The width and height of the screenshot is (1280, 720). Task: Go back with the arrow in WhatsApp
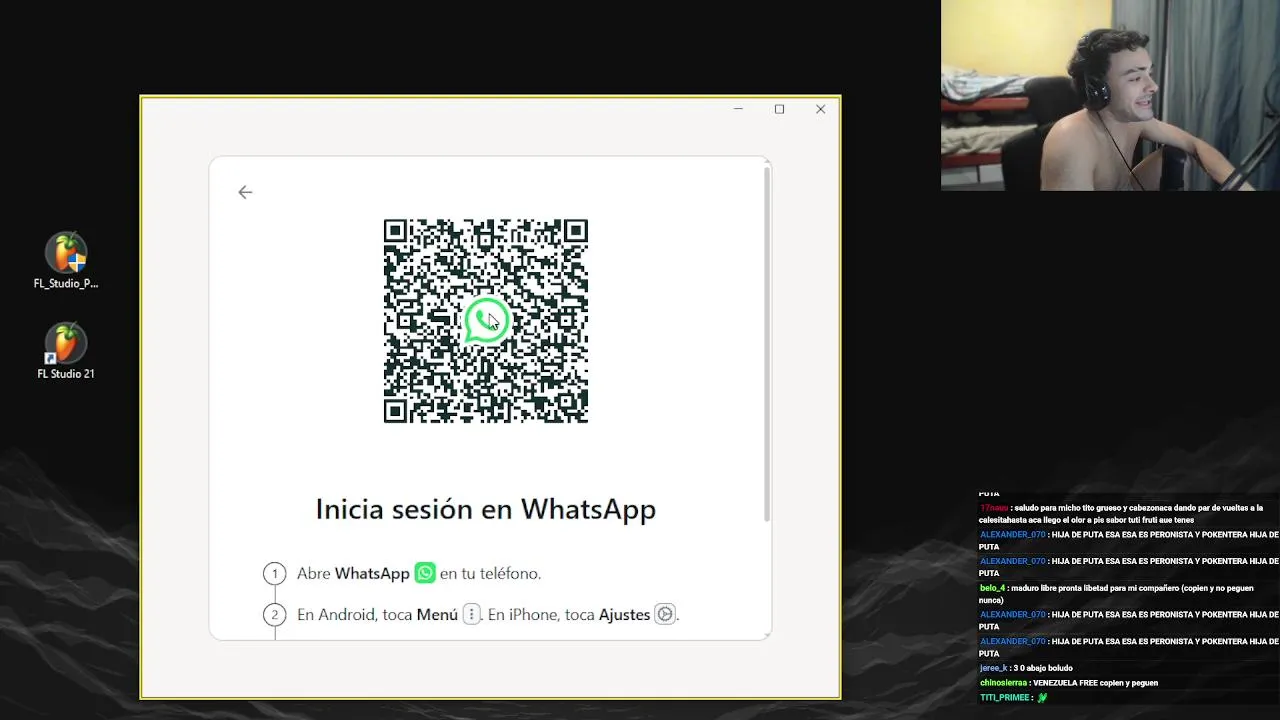[245, 192]
